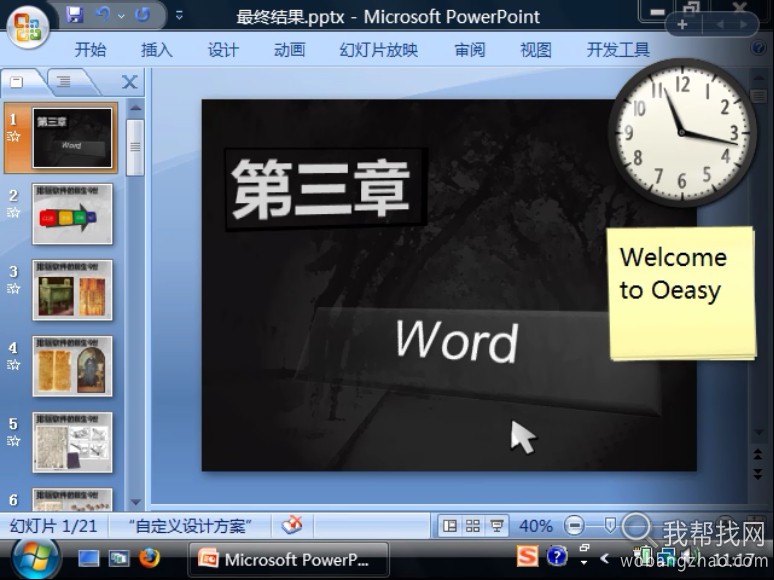This screenshot has height=580, width=774.
Task: Close the slide thumbnail pane
Action: [129, 82]
